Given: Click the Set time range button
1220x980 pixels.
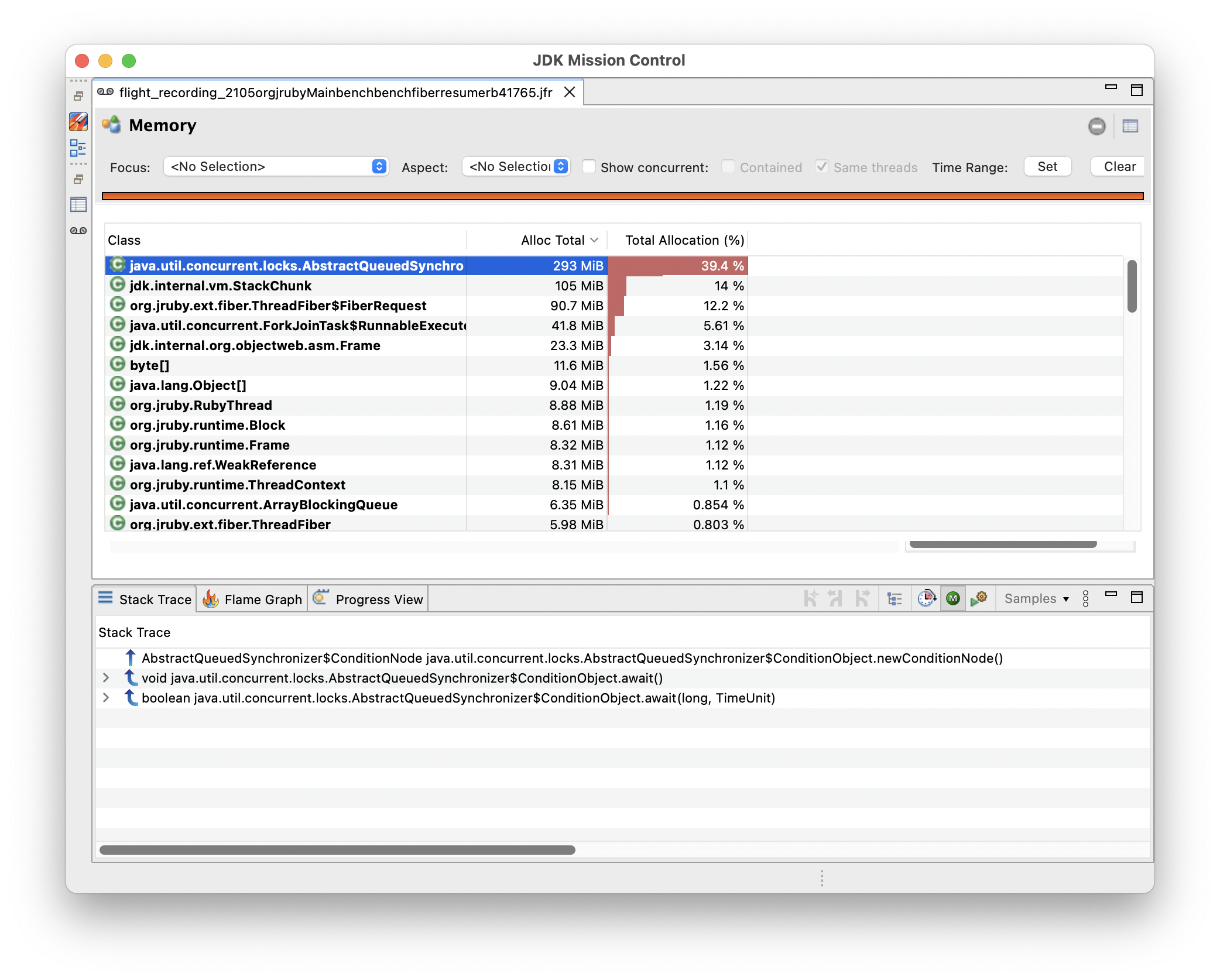Looking at the screenshot, I should pos(1047,167).
